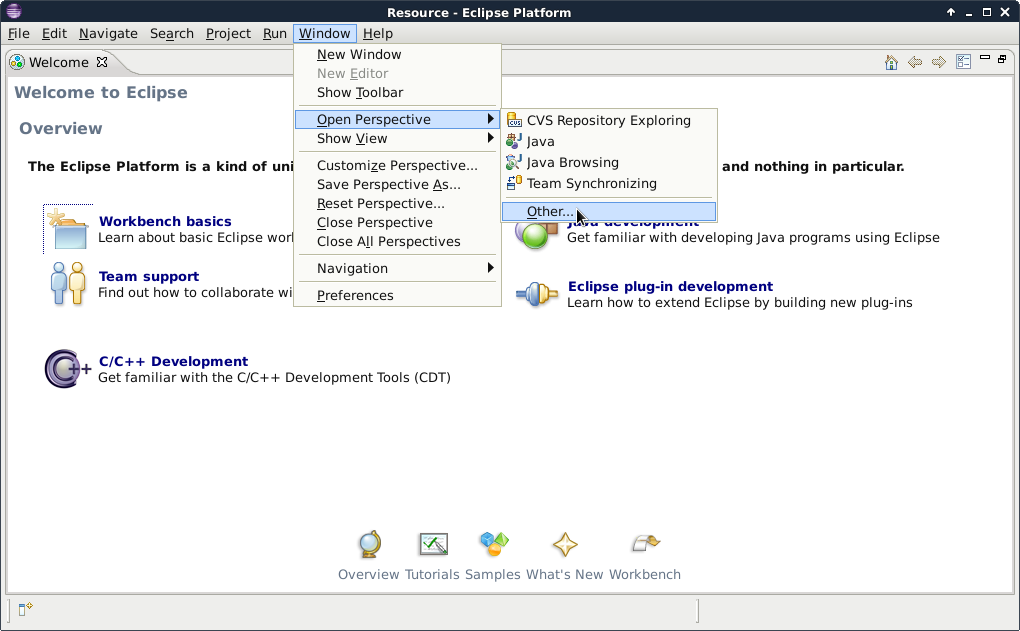Click the Workbench arrow icon

[x=646, y=543]
